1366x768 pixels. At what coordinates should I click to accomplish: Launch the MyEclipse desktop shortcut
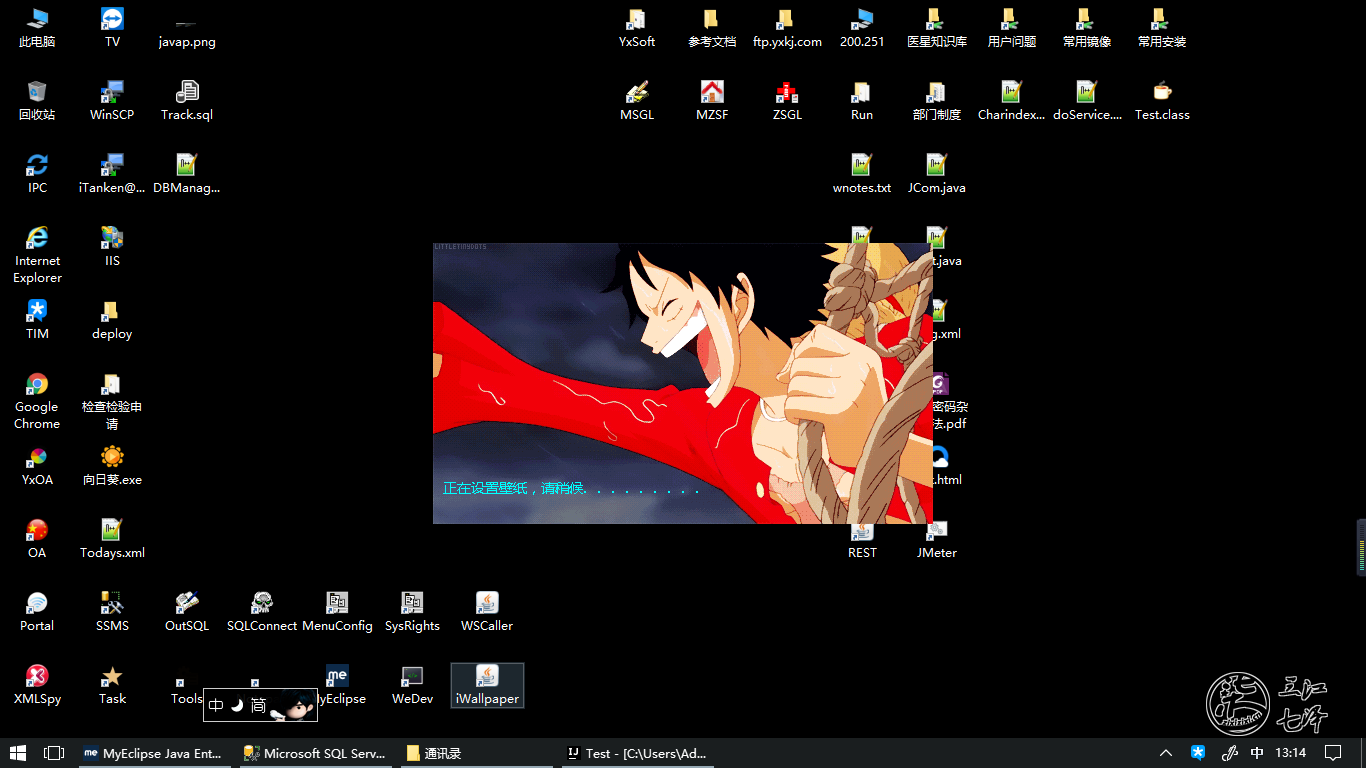point(337,685)
